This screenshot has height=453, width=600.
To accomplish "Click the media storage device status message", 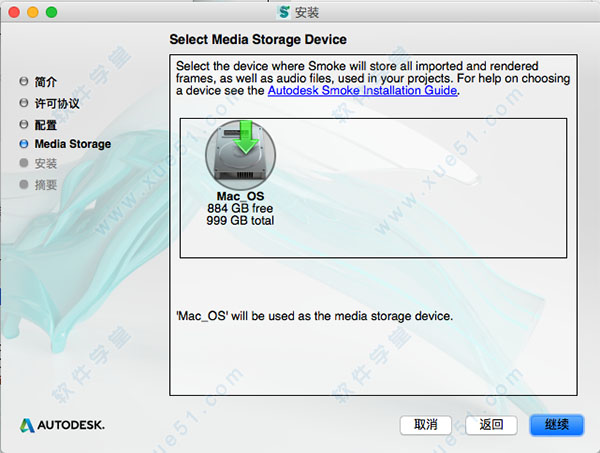I will click(x=315, y=316).
